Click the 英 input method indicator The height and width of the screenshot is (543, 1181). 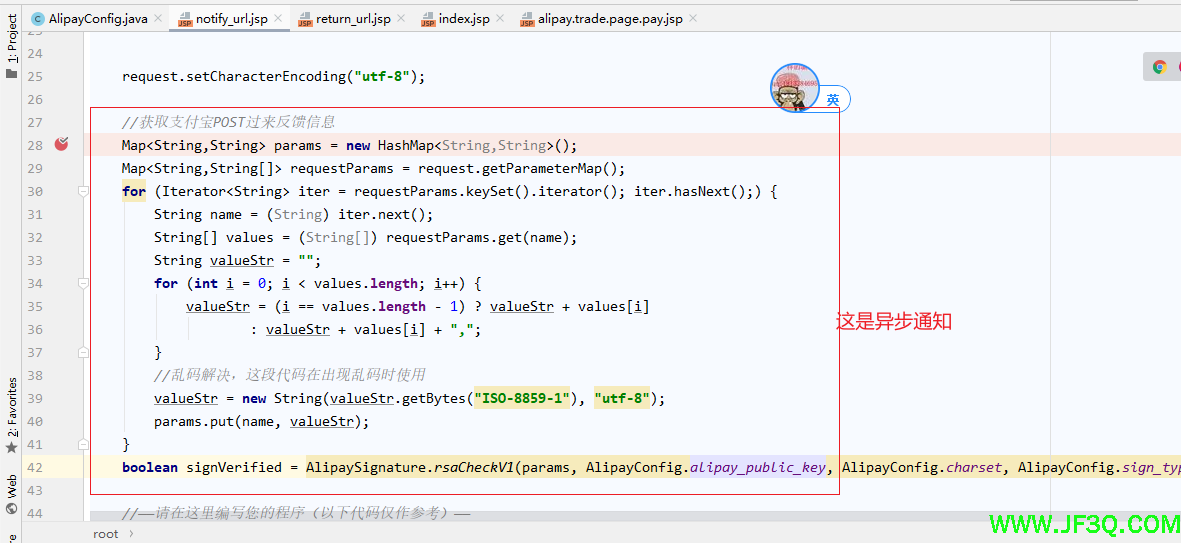[x=833, y=100]
